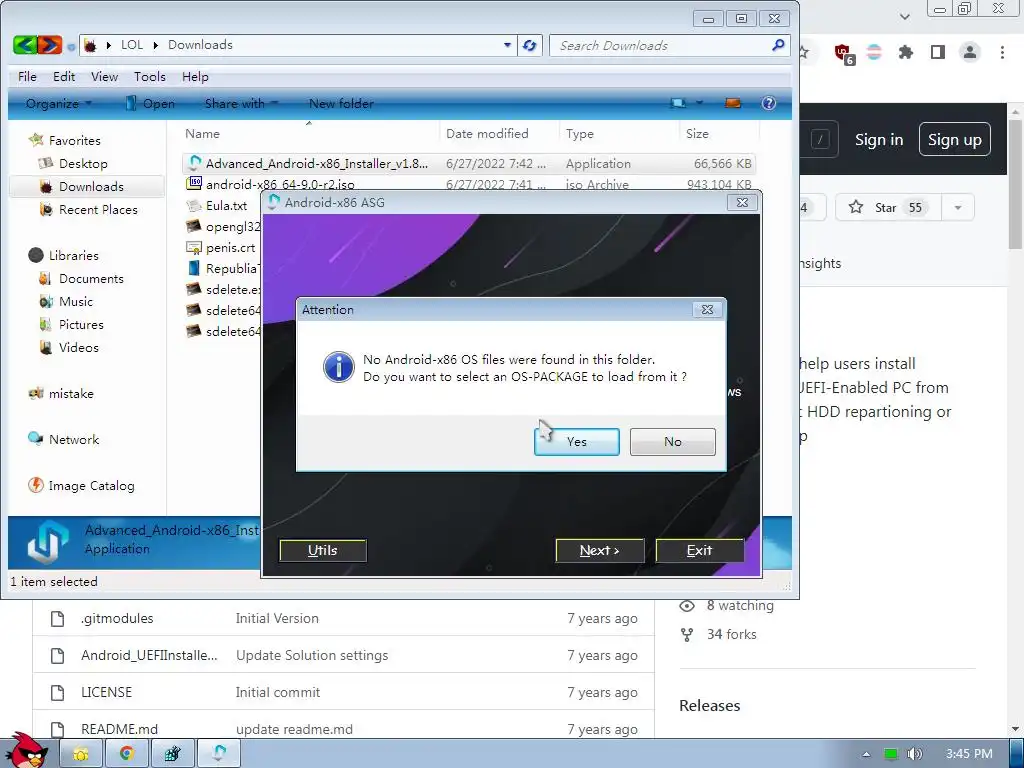Click volume icon in system tray

(x=914, y=754)
